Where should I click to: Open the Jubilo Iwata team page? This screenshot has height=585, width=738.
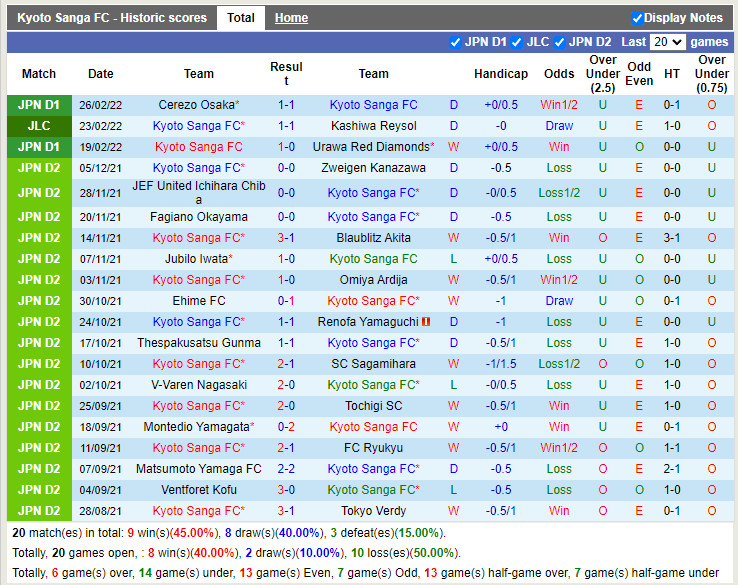[x=196, y=259]
